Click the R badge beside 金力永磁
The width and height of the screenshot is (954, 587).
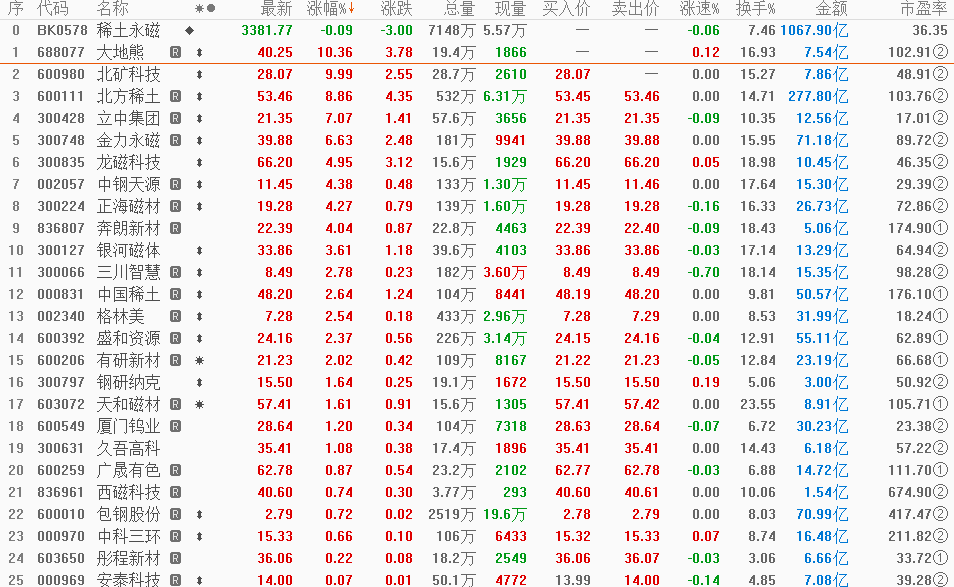pyautogui.click(x=175, y=141)
